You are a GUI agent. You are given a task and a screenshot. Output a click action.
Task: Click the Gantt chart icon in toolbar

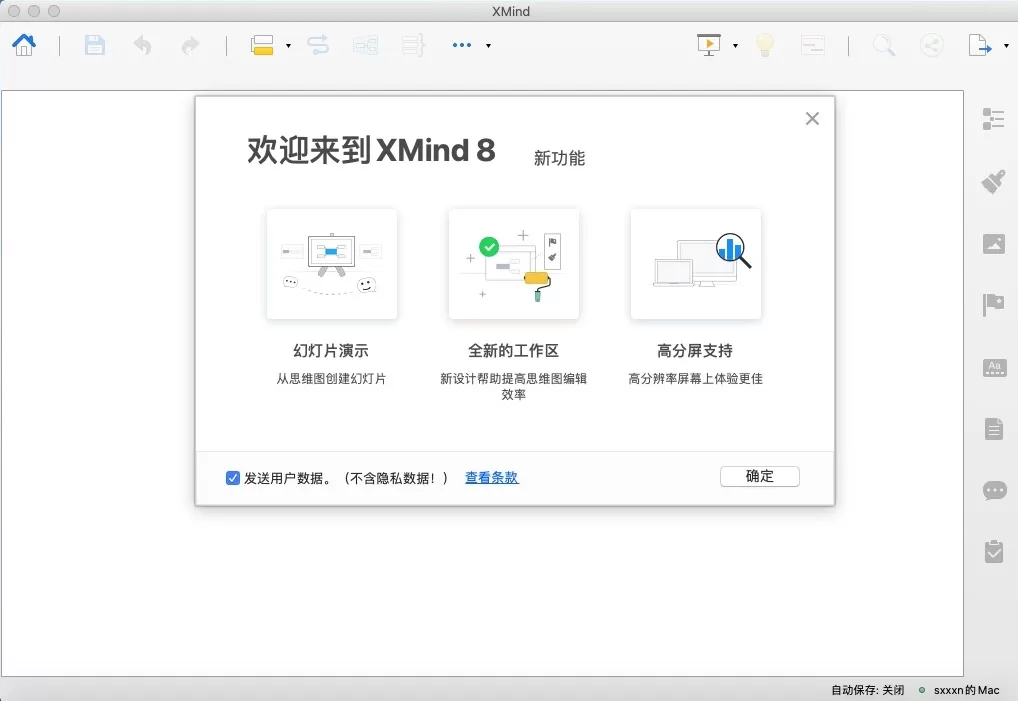pyautogui.click(x=813, y=45)
